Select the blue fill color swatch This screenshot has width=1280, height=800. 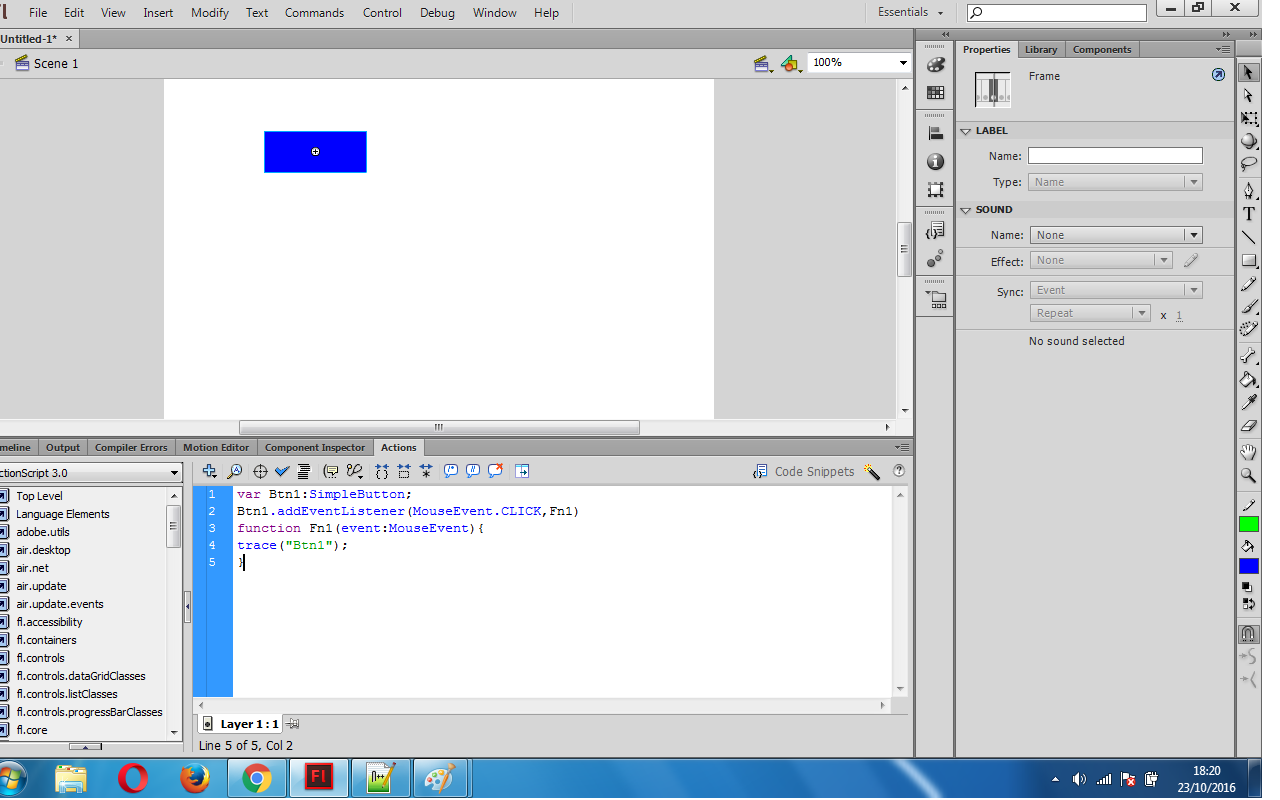tap(1248, 565)
